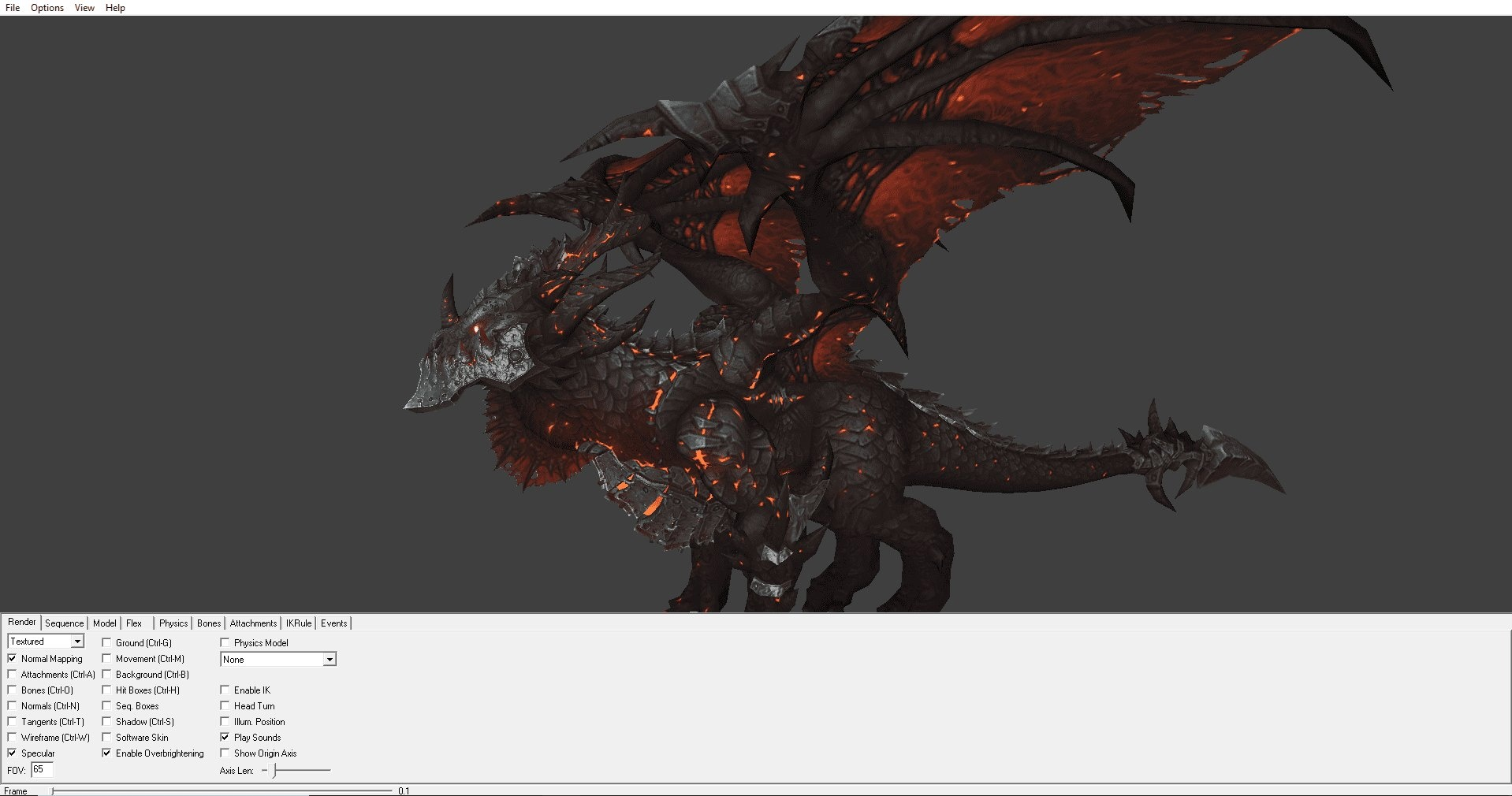Screen dimensions: 1512x796
Task: Switch to the Model tab
Action: [x=104, y=623]
